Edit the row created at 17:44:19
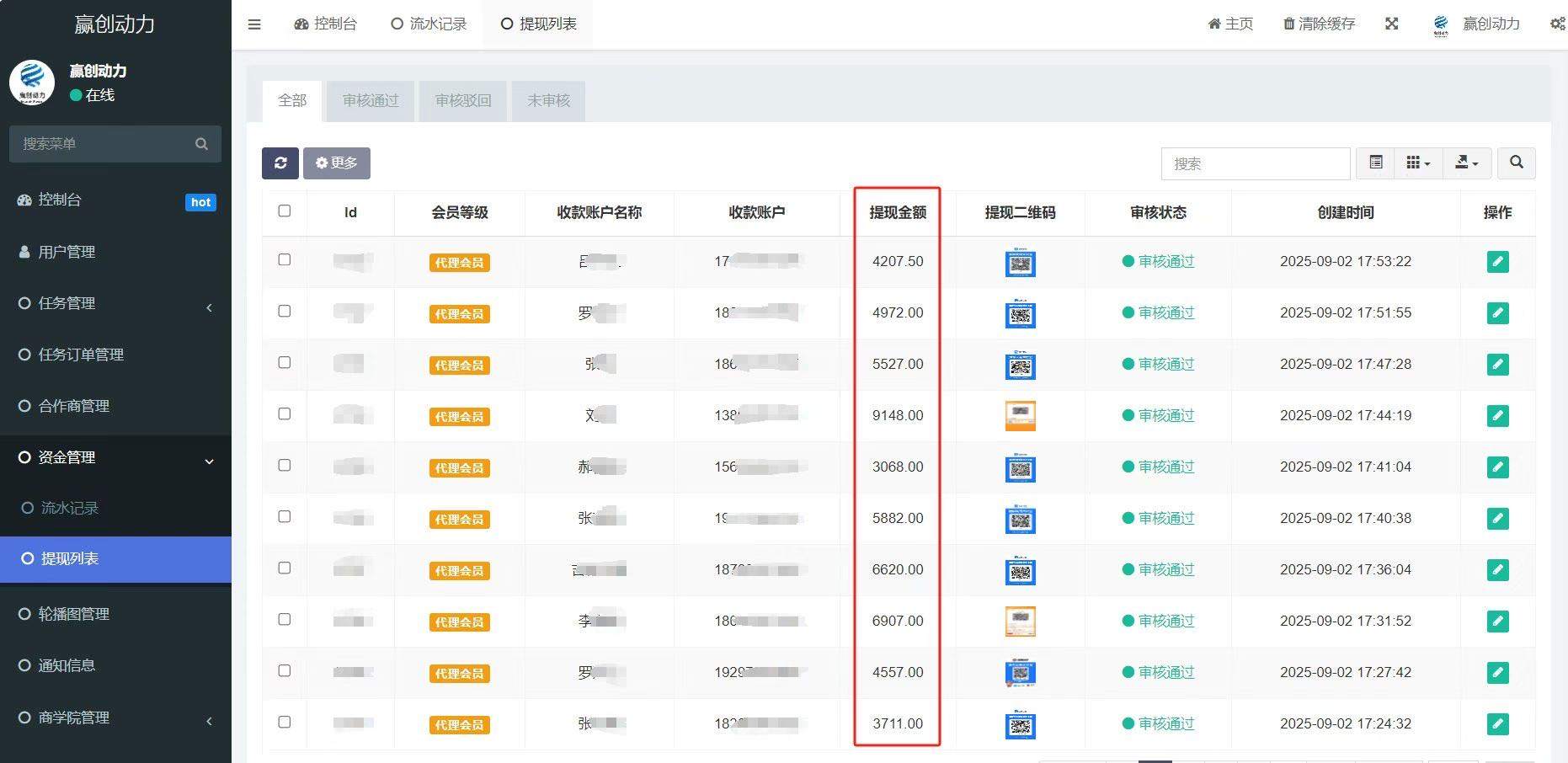This screenshot has height=763, width=1568. coord(1497,416)
